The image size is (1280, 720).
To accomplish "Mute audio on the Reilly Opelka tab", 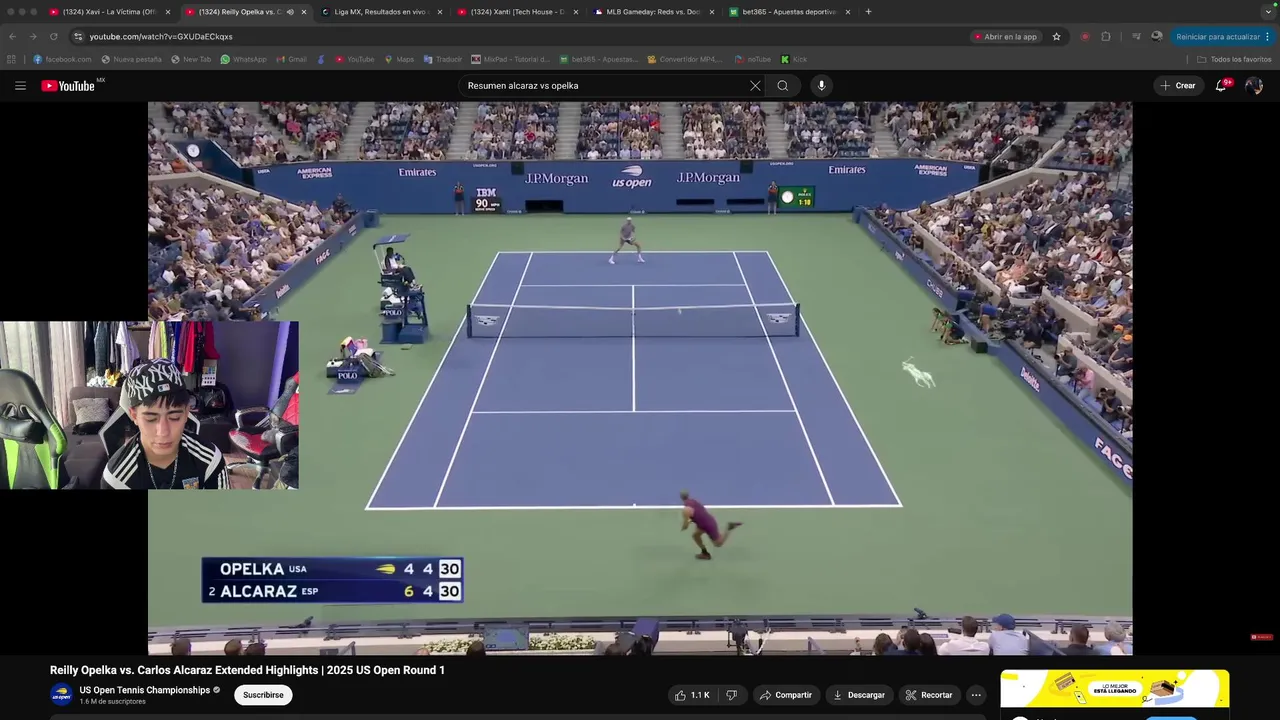I will tap(290, 12).
